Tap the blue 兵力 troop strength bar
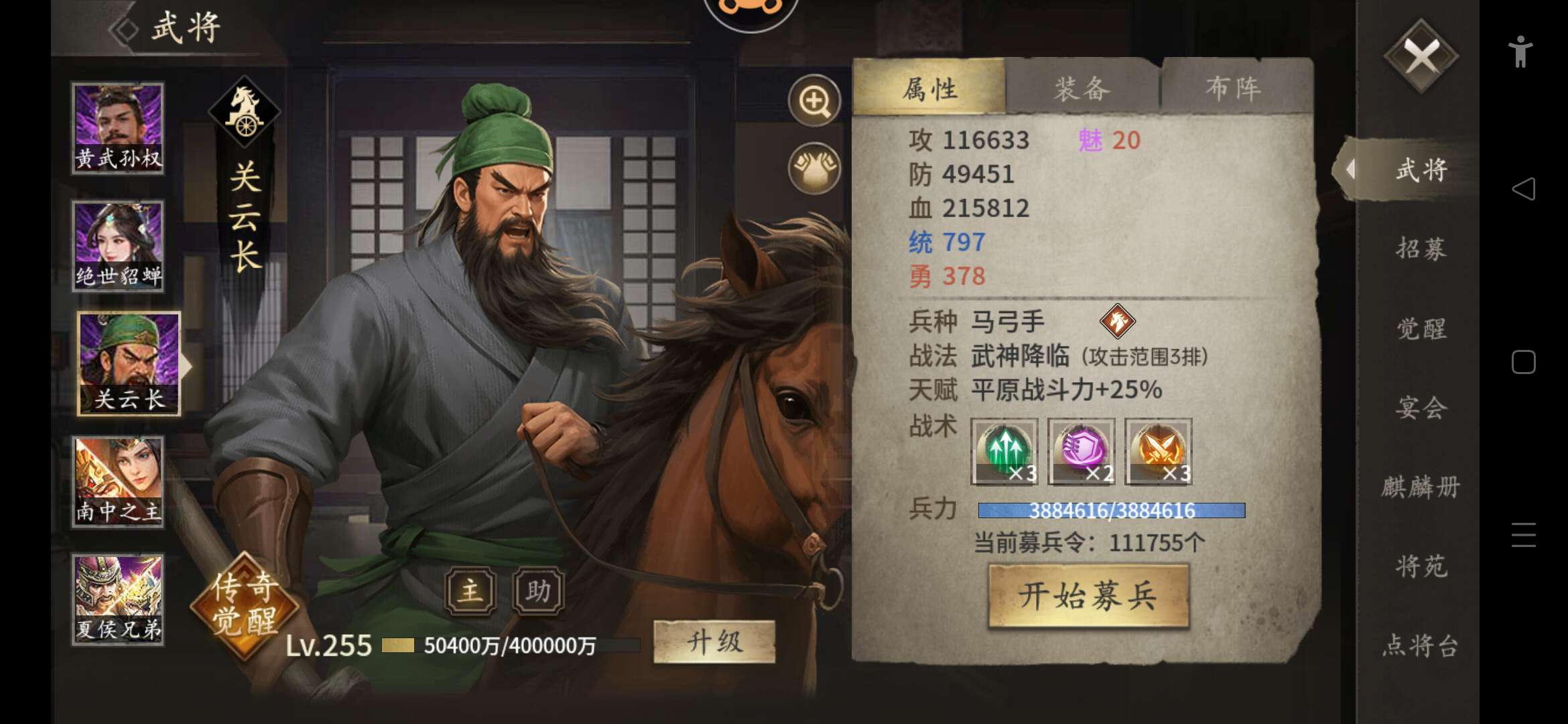1568x724 pixels. (x=1112, y=510)
